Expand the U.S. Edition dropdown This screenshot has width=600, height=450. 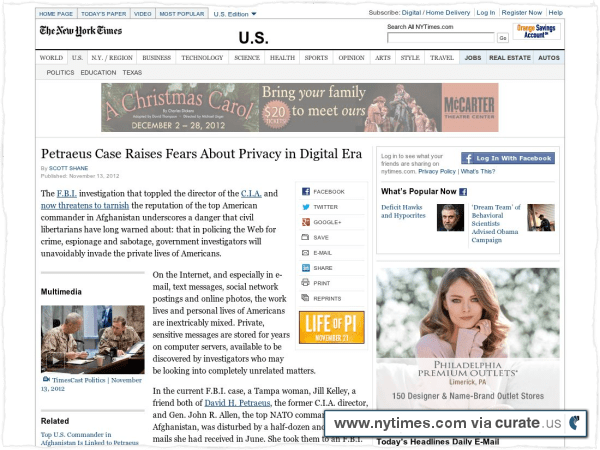pyautogui.click(x=235, y=14)
